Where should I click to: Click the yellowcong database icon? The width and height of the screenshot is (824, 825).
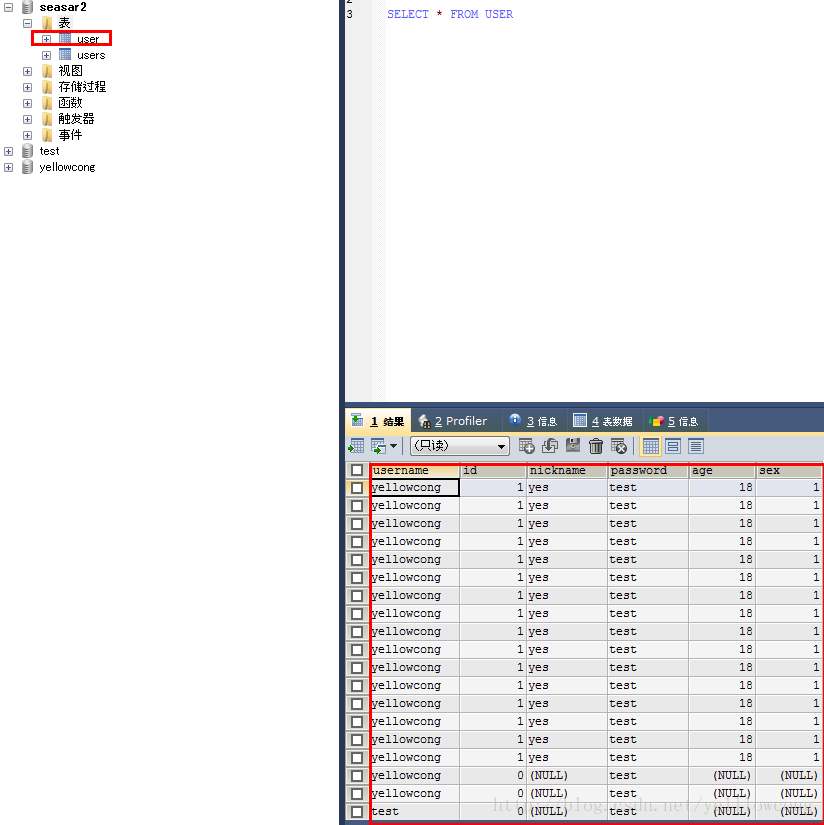point(27,167)
